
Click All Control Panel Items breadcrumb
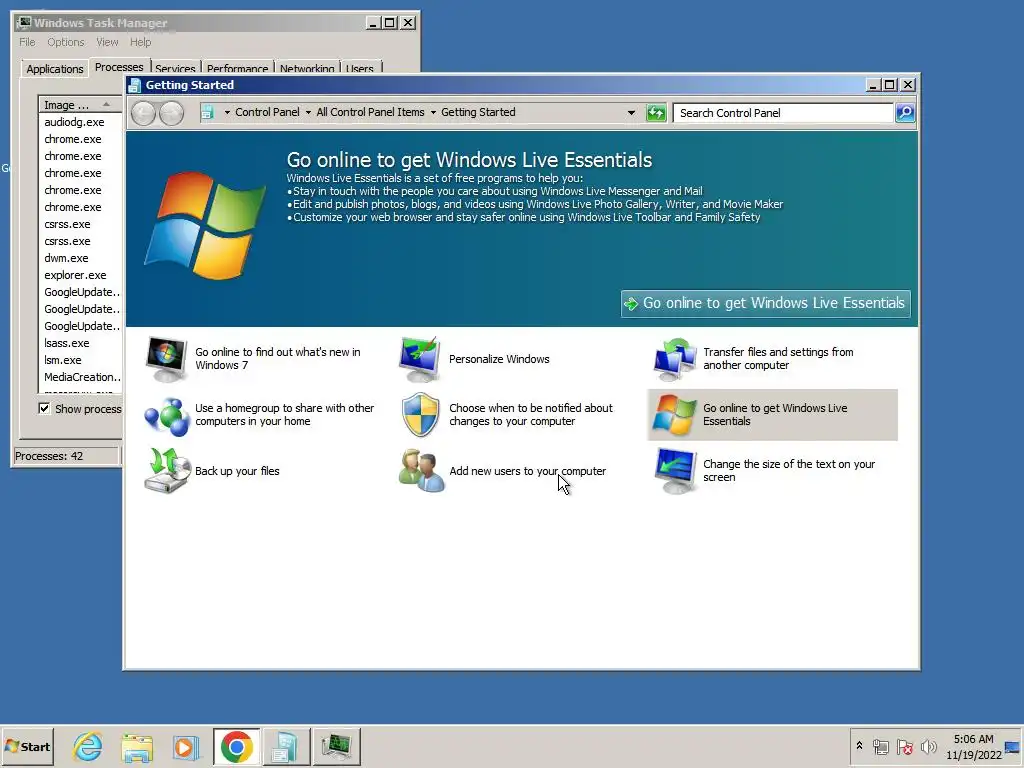[x=370, y=112]
